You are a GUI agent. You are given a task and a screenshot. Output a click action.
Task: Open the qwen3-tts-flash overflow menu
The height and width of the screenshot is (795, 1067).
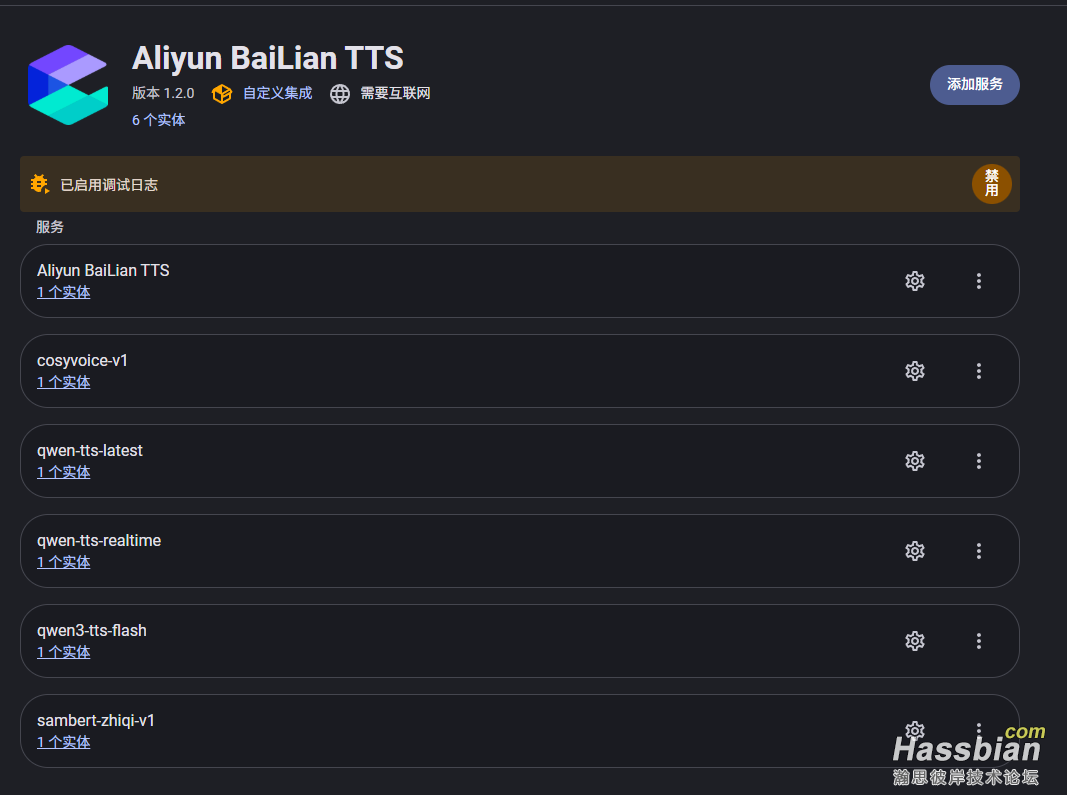pyautogui.click(x=979, y=641)
